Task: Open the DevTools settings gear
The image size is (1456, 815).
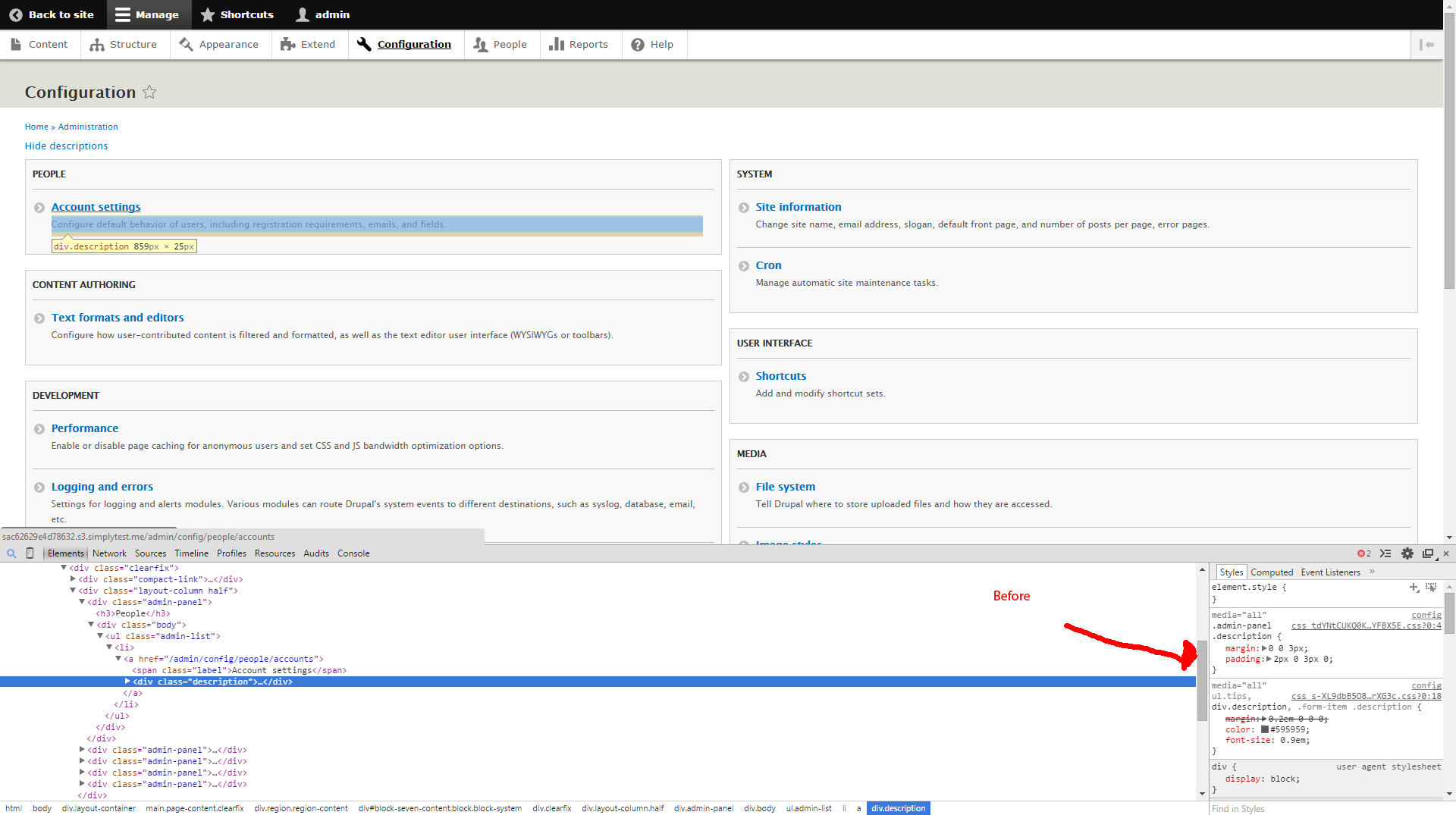Action: [x=1407, y=553]
